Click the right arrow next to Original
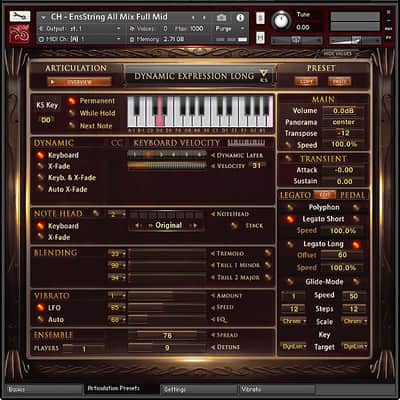Screen dimensions: 400x400 pyautogui.click(x=195, y=226)
